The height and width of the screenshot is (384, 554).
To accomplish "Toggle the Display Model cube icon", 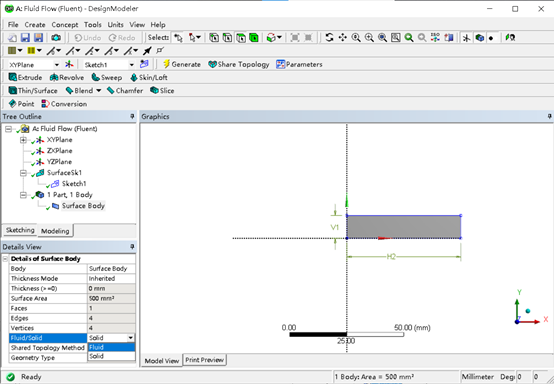I will point(479,37).
